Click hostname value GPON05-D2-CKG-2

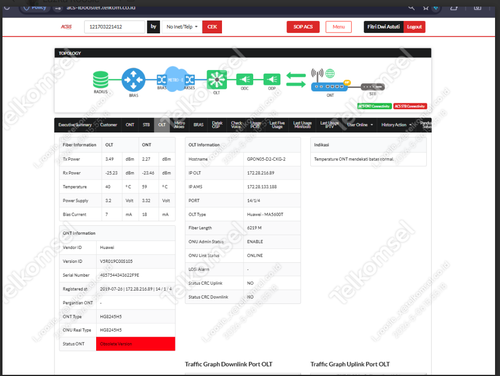266,159
